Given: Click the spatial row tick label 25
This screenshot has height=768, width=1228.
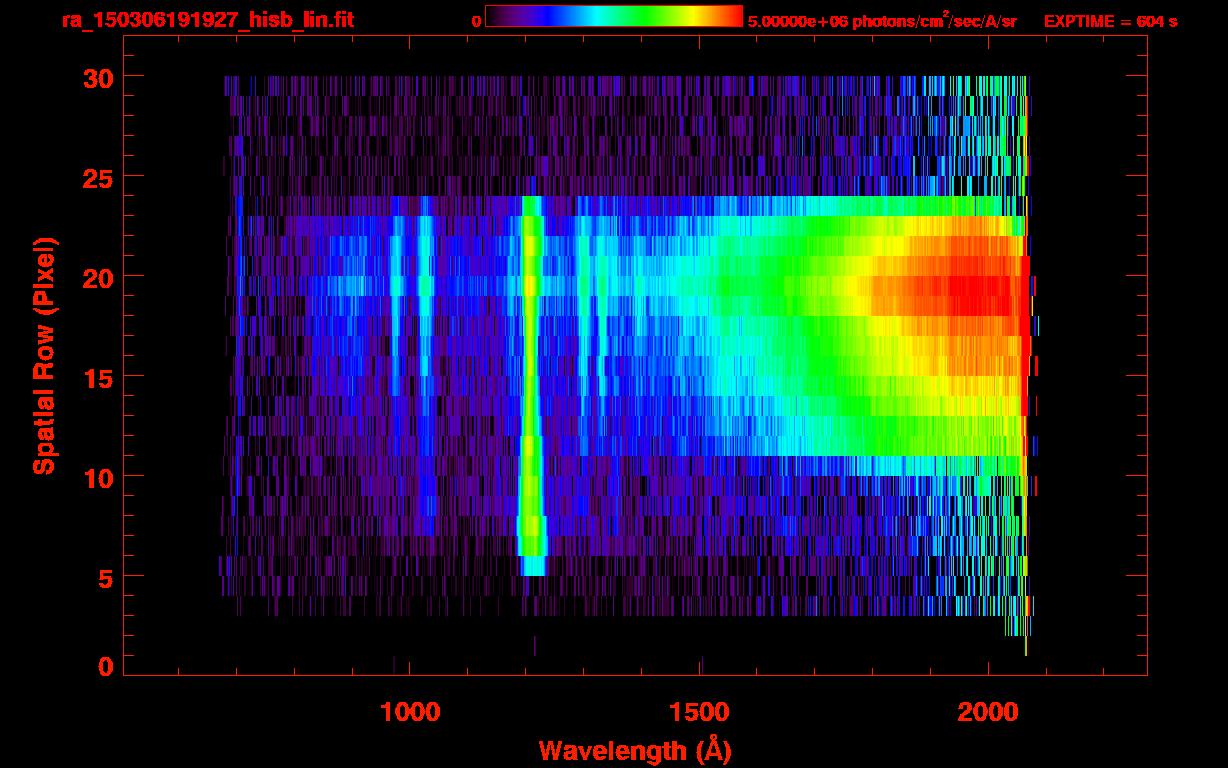Looking at the screenshot, I should (x=98, y=177).
